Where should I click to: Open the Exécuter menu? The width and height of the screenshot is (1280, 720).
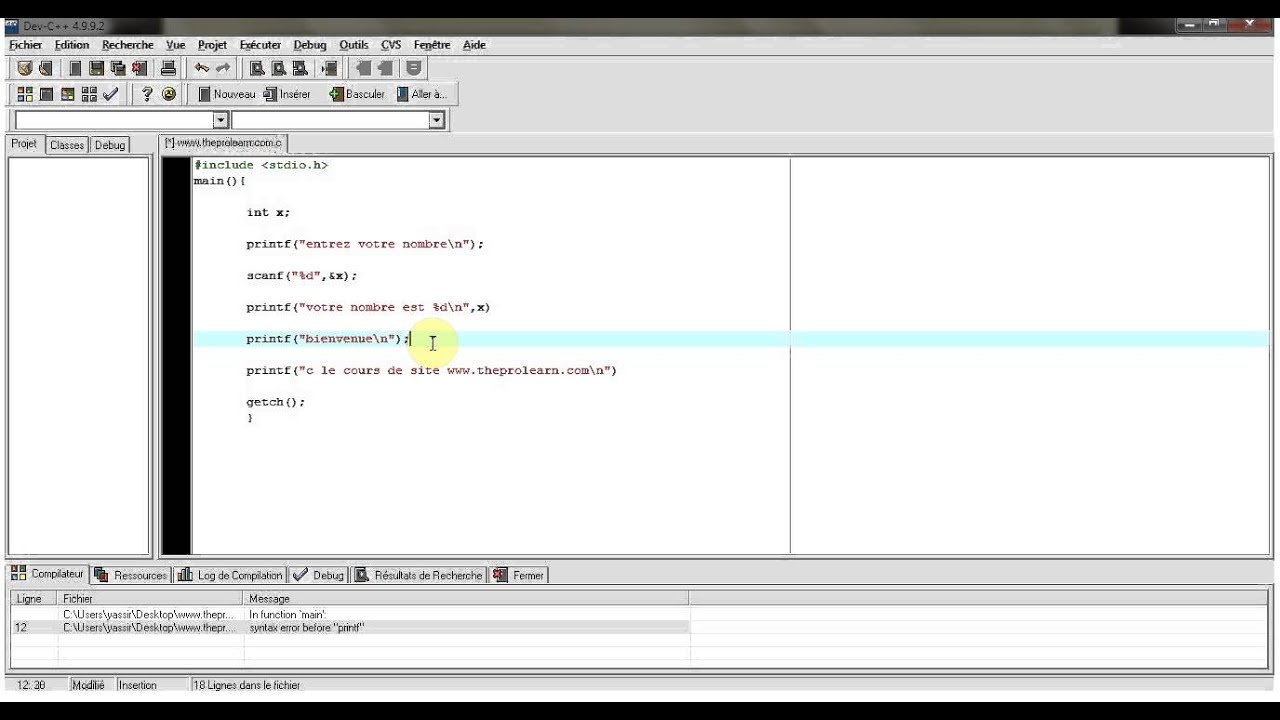click(260, 45)
